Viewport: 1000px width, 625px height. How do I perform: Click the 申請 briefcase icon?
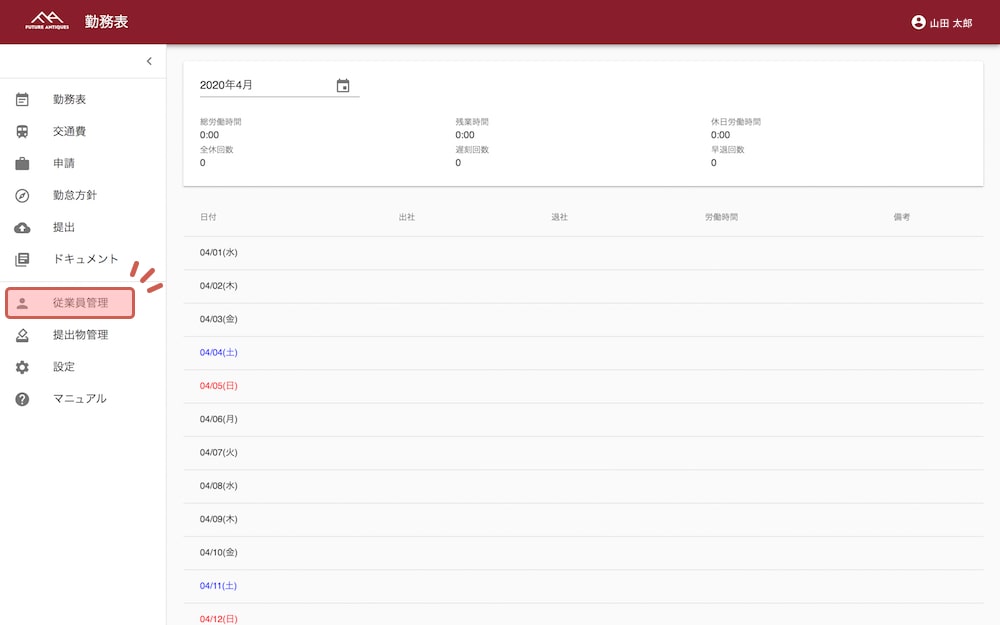22,164
